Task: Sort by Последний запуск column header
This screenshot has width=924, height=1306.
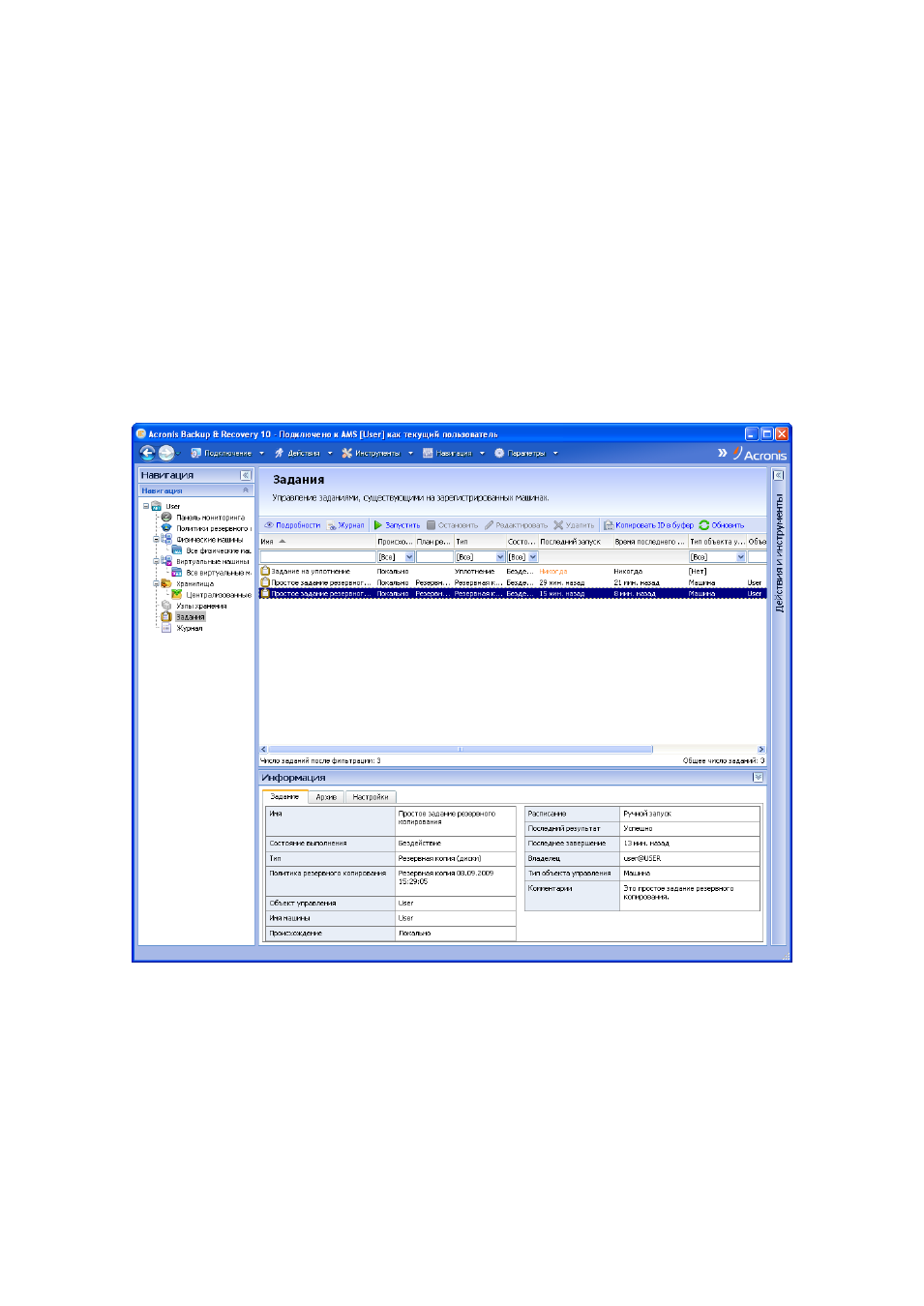Action: (x=575, y=542)
